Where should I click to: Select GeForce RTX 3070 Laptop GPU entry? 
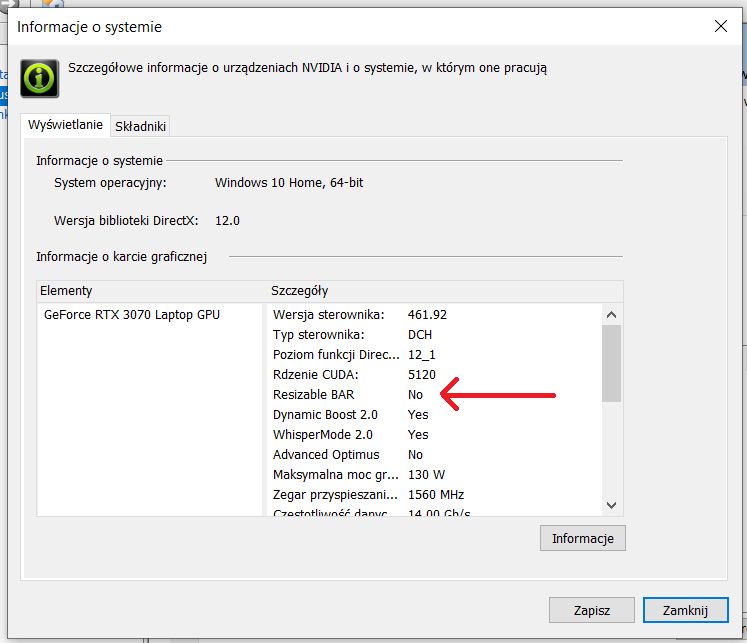(x=132, y=315)
